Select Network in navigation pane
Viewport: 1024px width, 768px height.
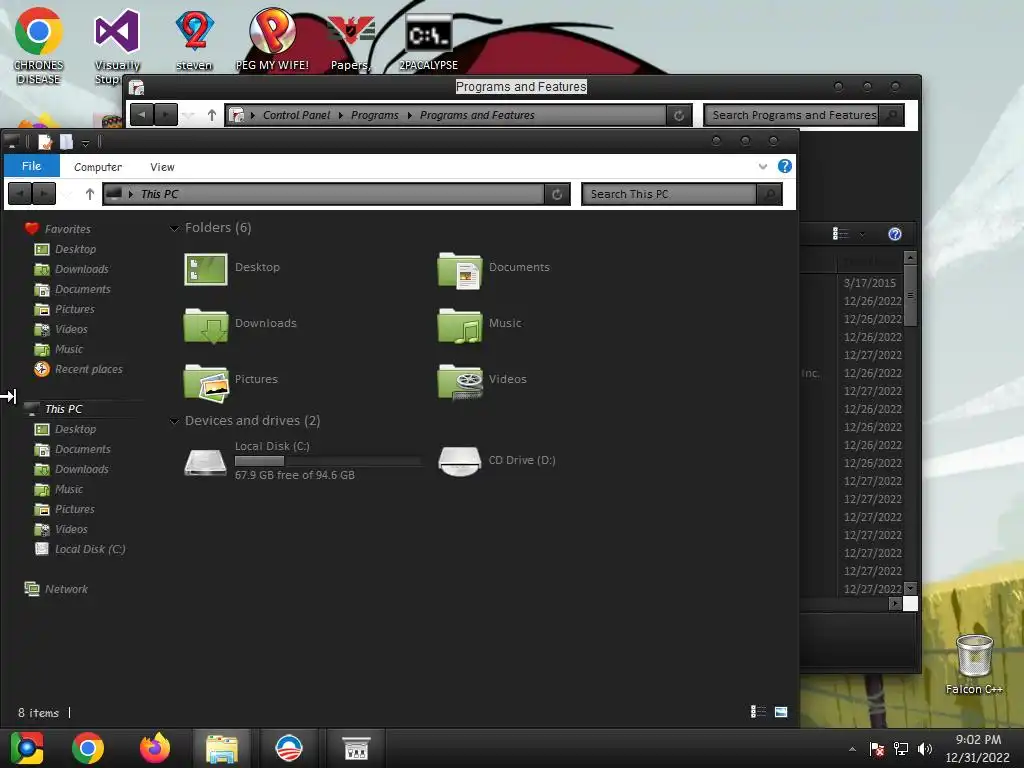tap(66, 589)
